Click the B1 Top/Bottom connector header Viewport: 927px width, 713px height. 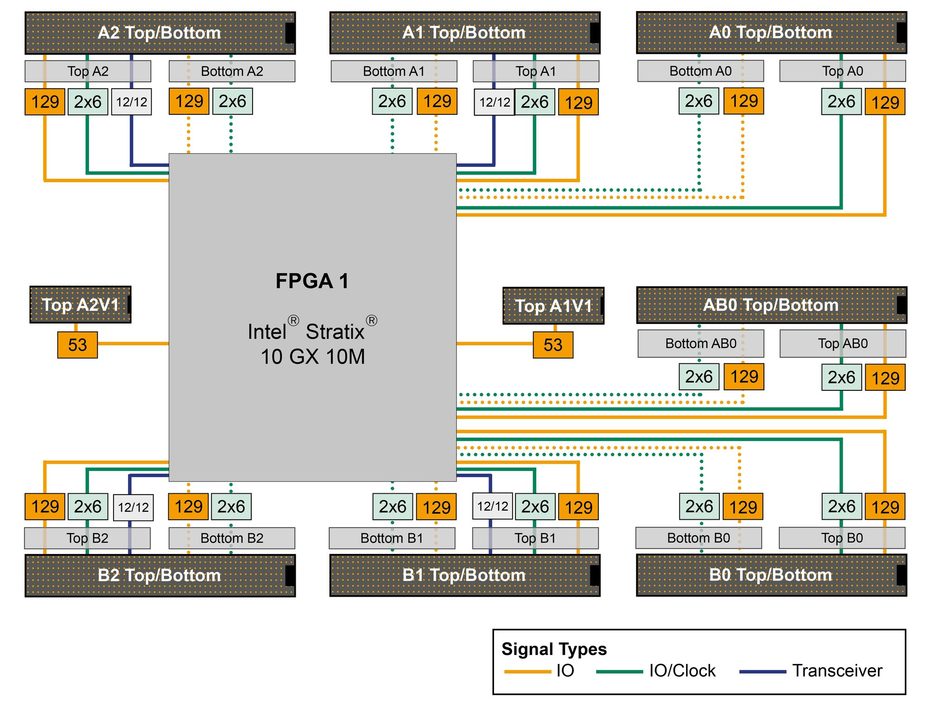[x=465, y=575]
